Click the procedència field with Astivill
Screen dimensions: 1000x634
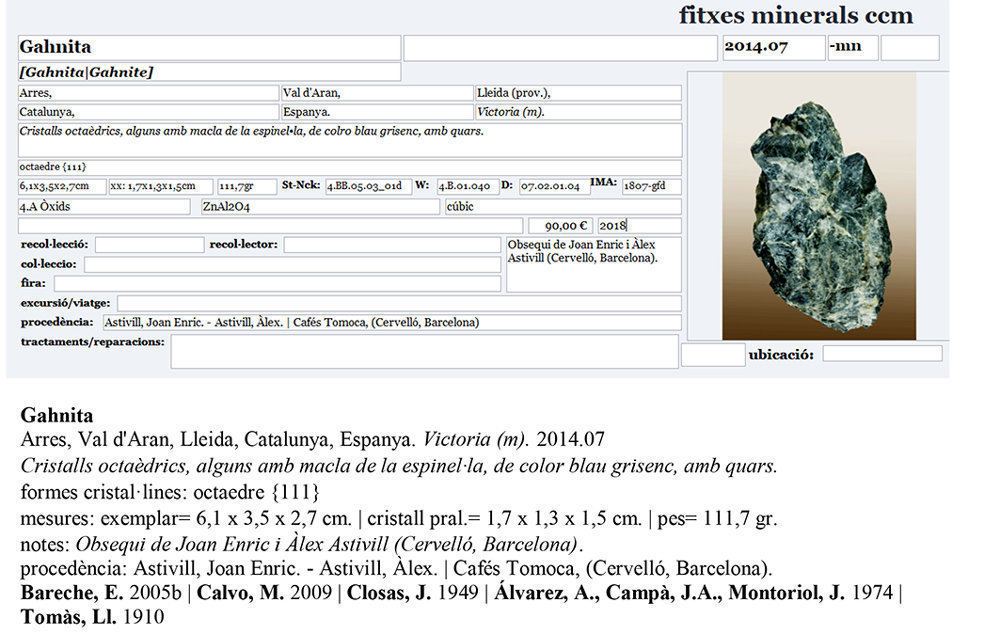(392, 322)
